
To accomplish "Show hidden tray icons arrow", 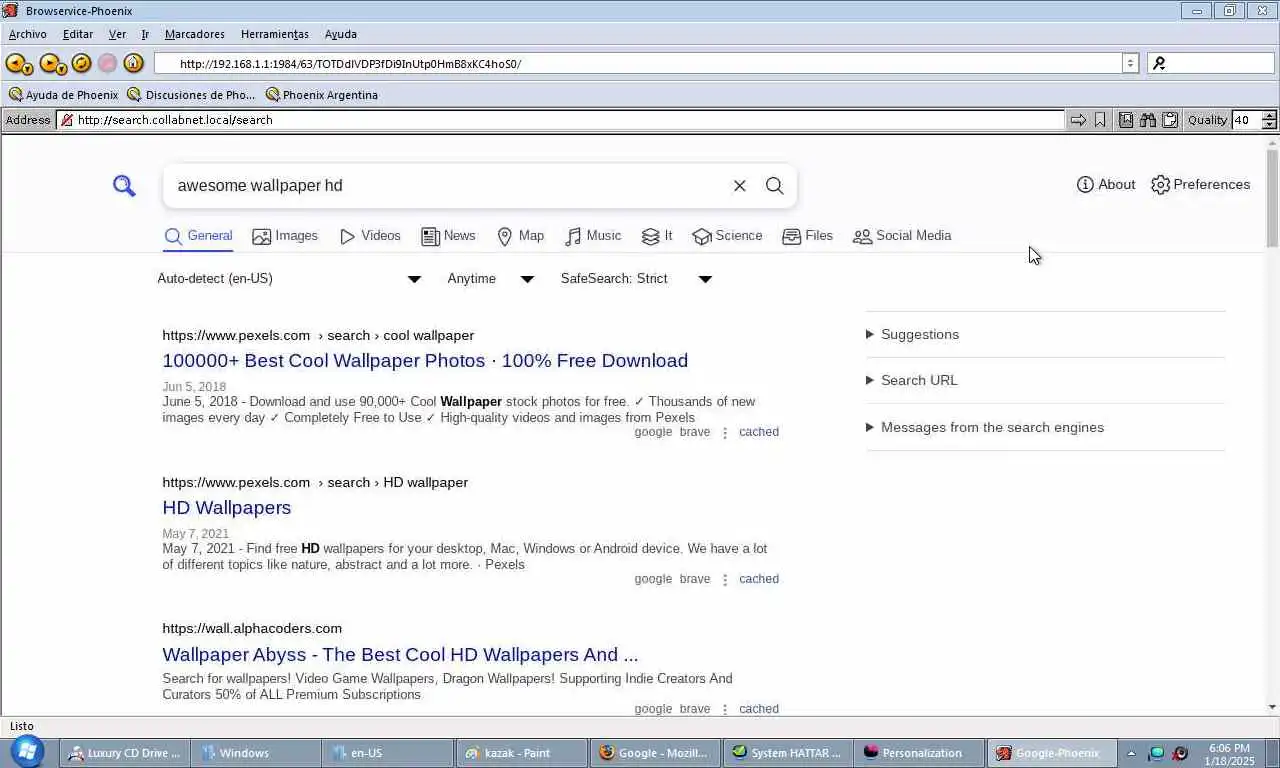I will point(1131,753).
